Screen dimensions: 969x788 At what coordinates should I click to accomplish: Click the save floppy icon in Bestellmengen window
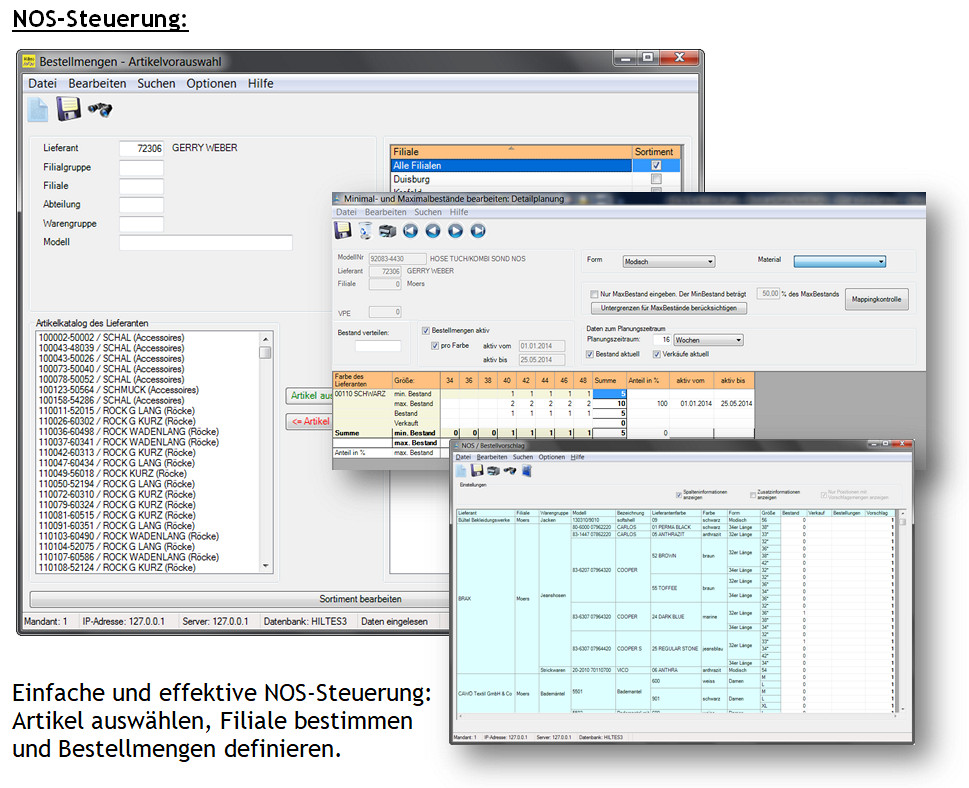coord(67,110)
